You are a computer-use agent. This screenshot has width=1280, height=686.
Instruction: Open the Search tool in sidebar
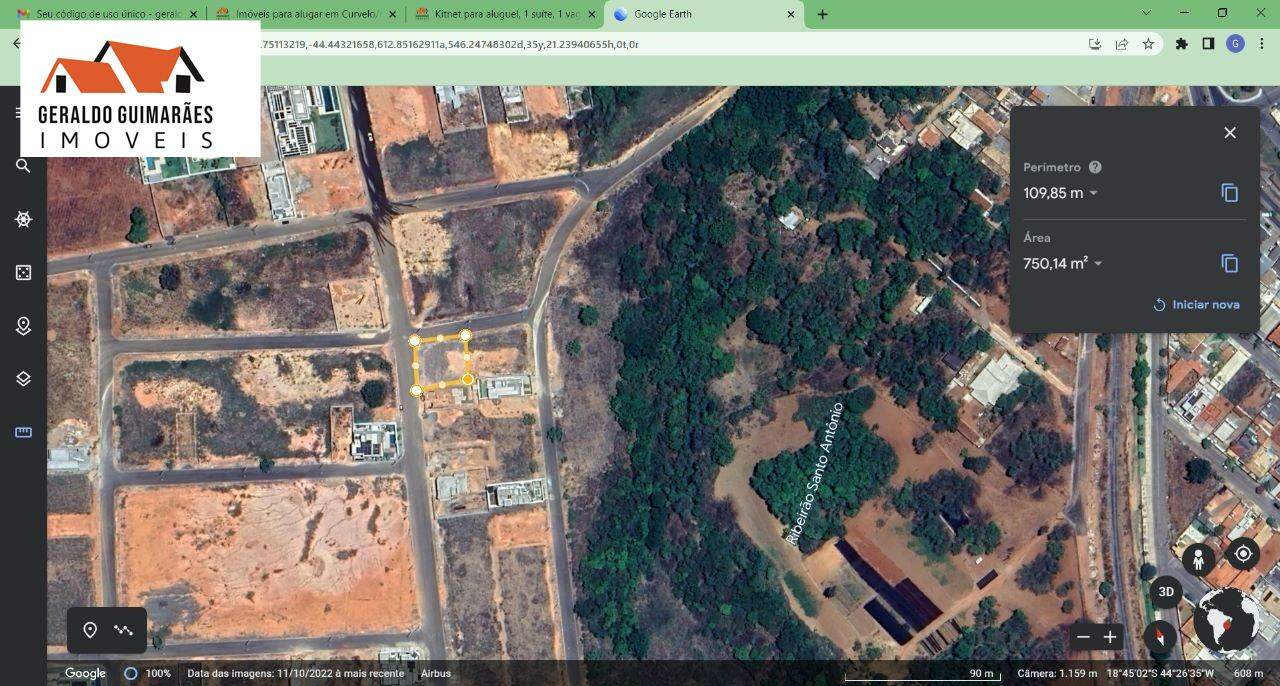click(x=23, y=166)
